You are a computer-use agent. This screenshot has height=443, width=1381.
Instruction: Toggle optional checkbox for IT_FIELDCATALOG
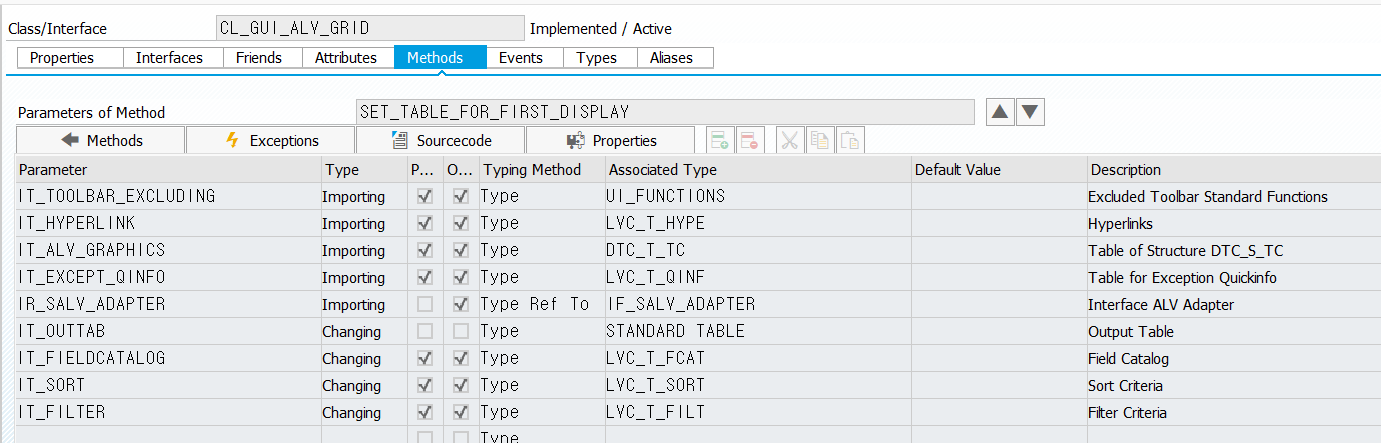point(461,358)
